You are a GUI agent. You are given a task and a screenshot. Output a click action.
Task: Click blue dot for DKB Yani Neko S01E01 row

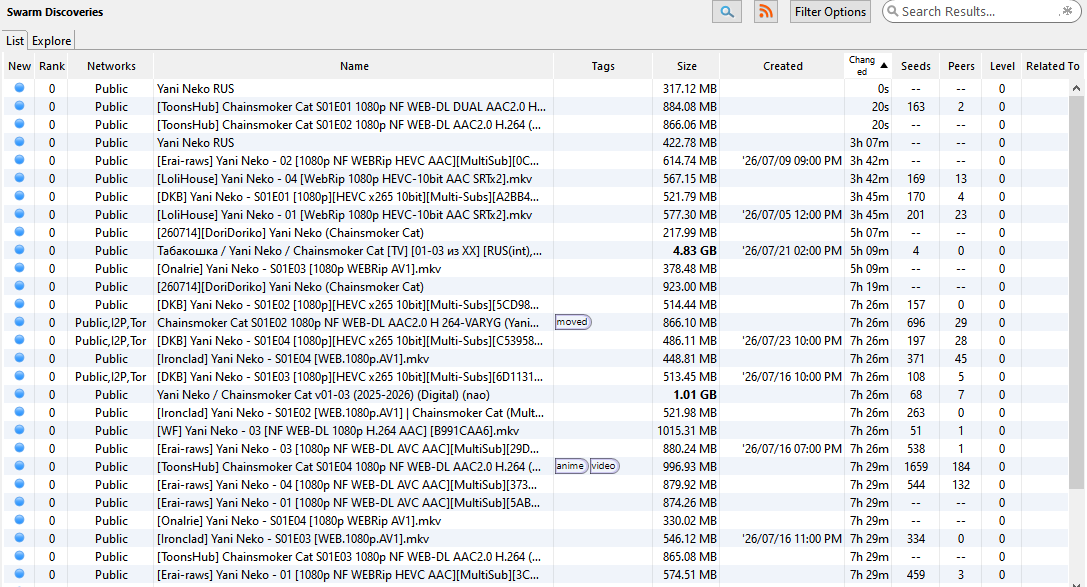coord(19,196)
